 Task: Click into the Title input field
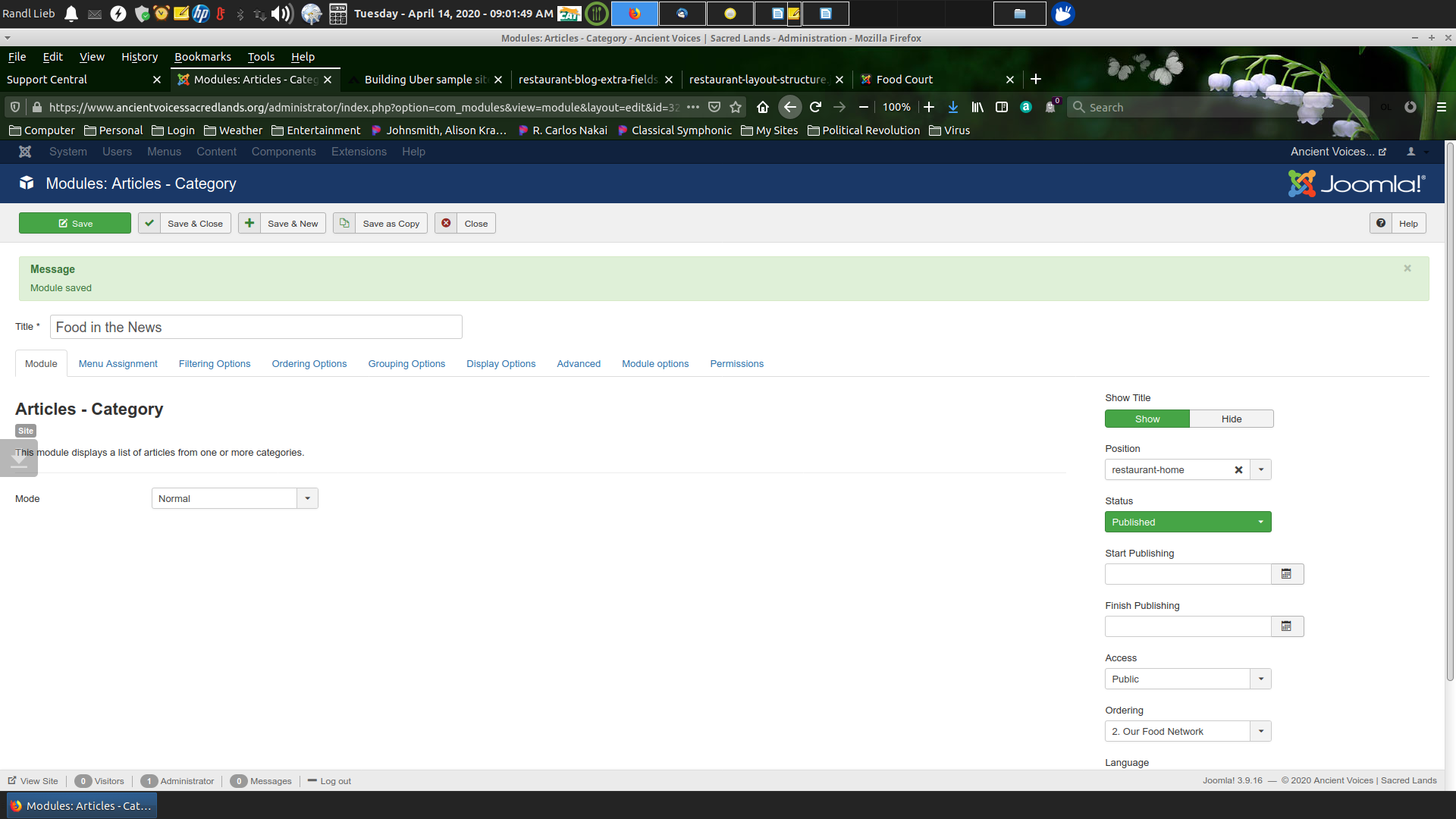click(256, 328)
